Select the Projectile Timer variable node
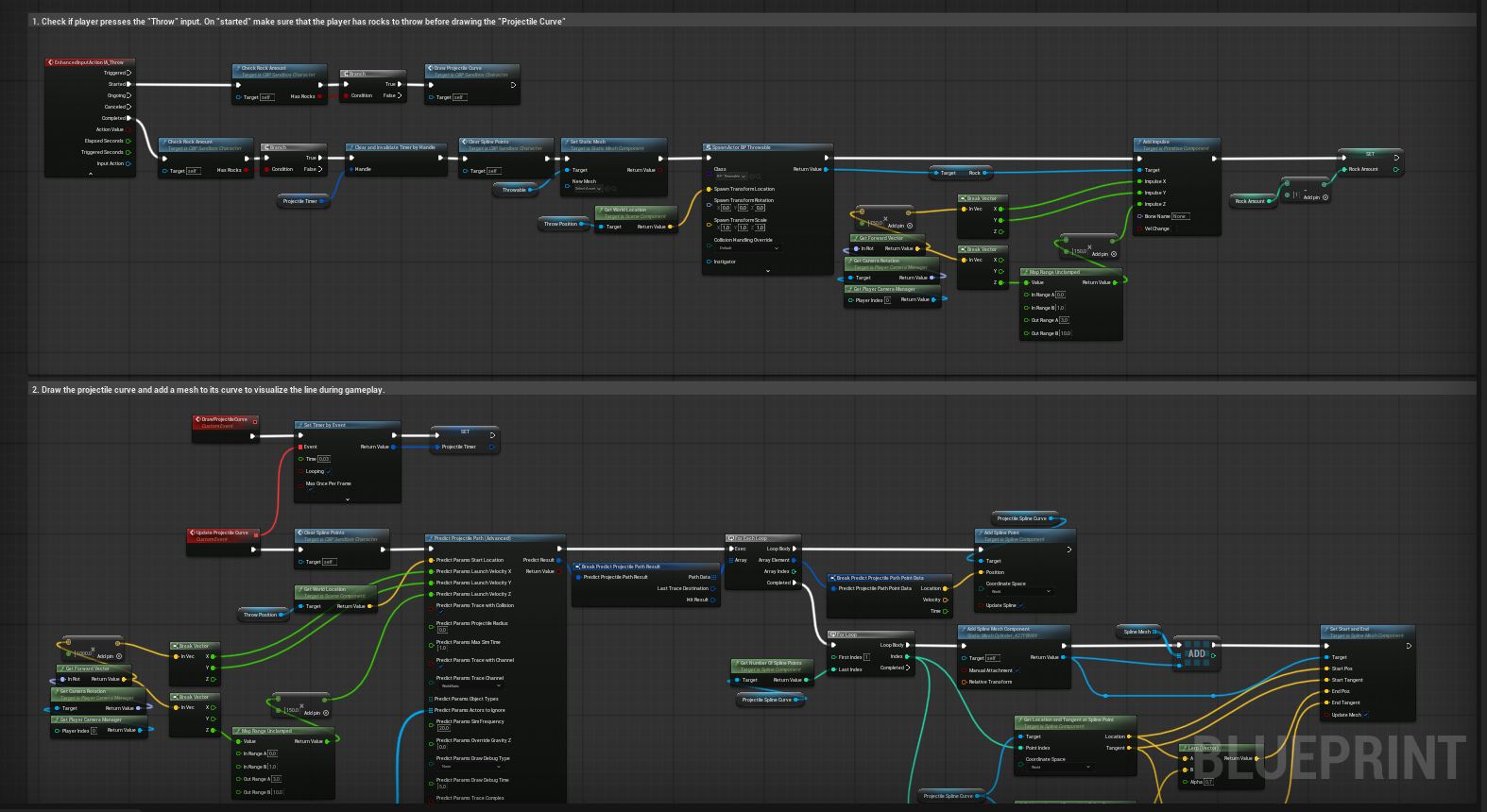 [300, 201]
